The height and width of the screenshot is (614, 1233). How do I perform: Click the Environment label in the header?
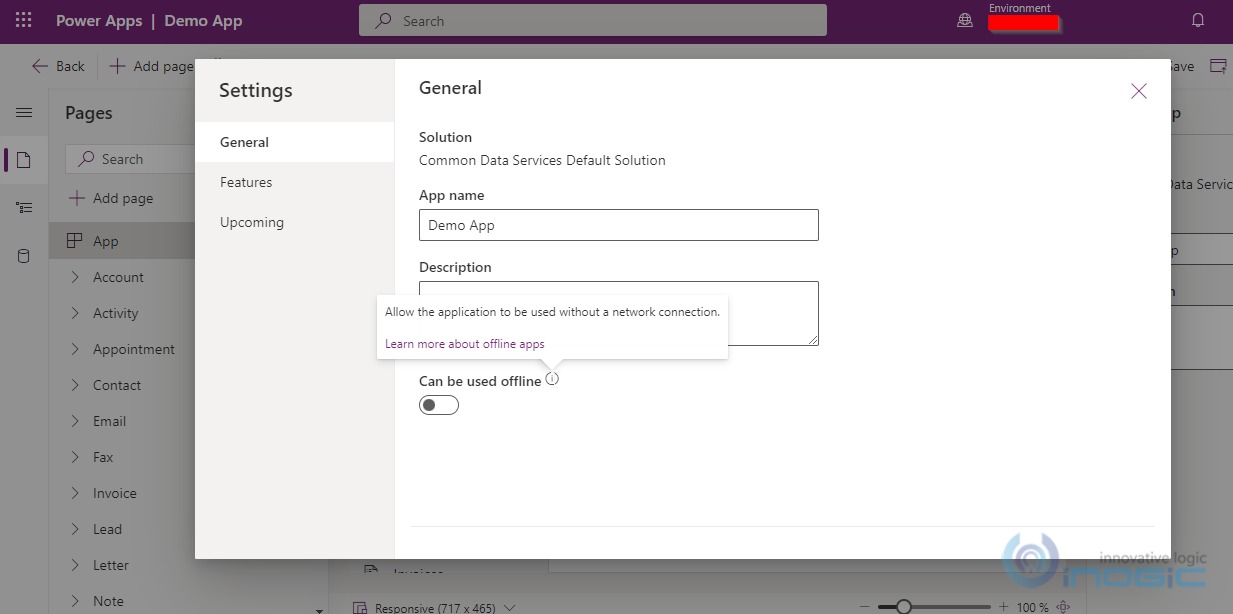pyautogui.click(x=1020, y=8)
